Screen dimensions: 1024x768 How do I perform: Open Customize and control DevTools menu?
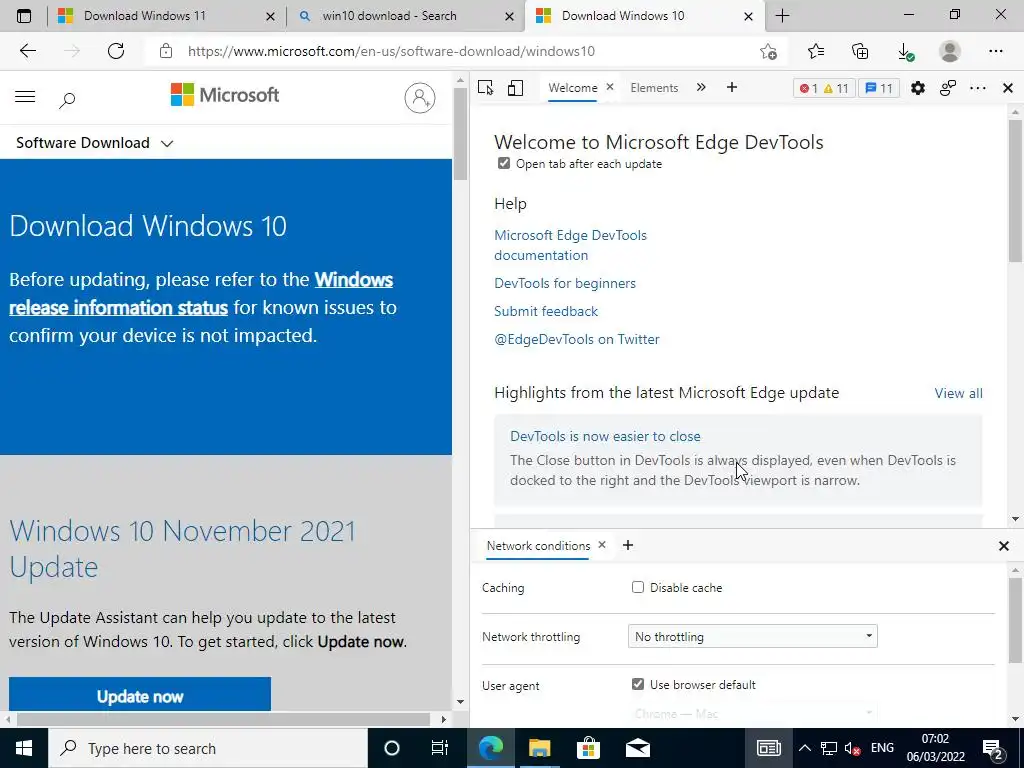[x=978, y=88]
